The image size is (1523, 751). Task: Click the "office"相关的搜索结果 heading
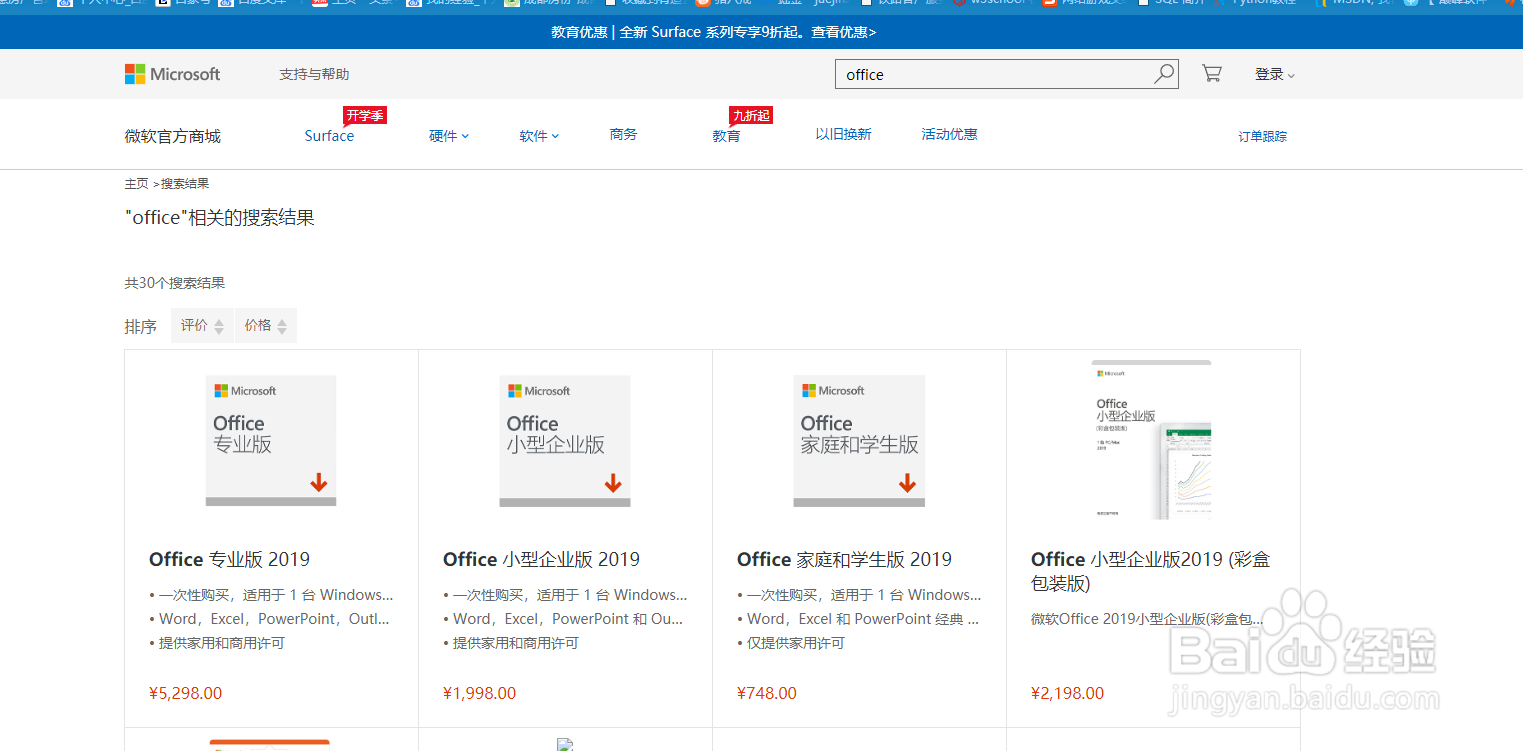[220, 217]
